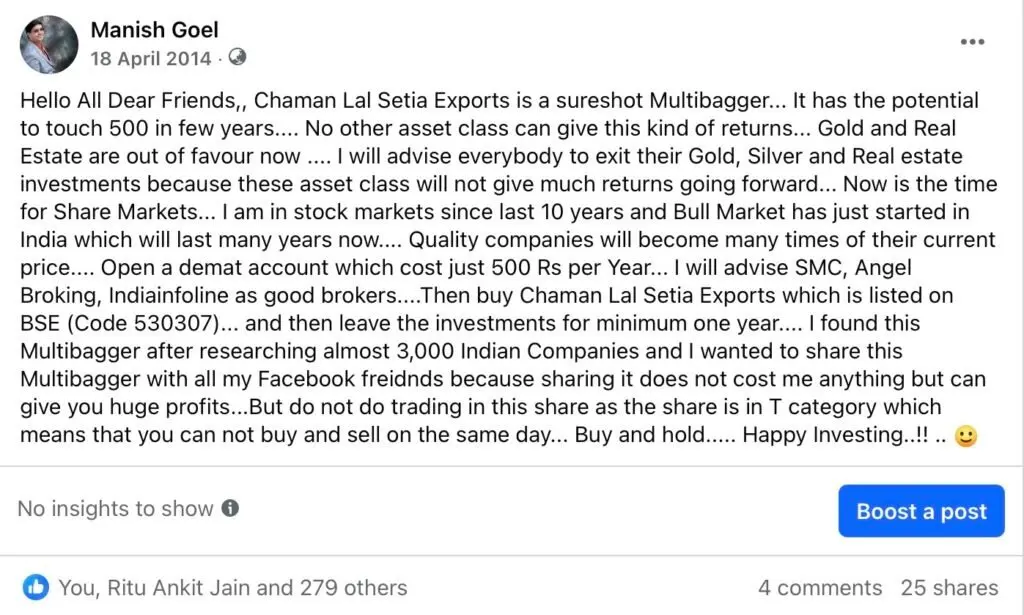The width and height of the screenshot is (1024, 615).
Task: Show the 25 shares list
Action: click(949, 588)
